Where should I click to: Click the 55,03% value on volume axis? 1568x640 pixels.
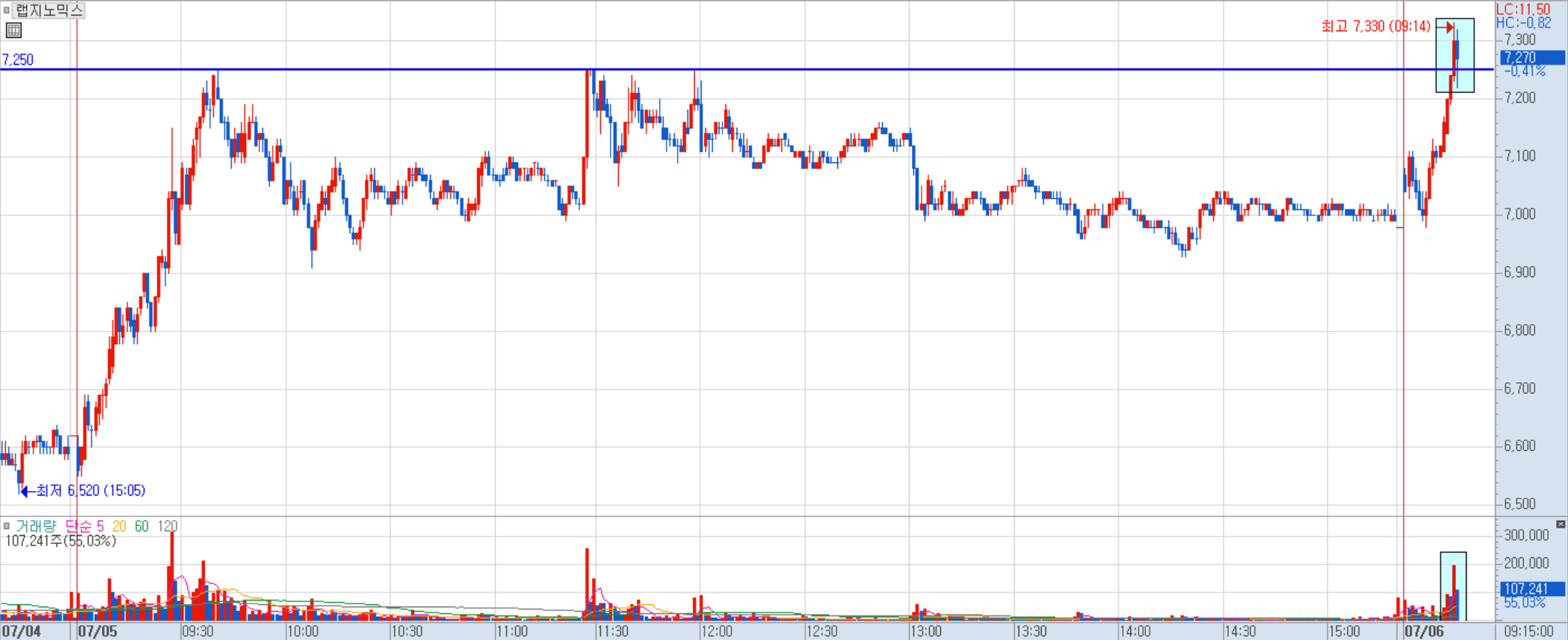coord(1525,602)
